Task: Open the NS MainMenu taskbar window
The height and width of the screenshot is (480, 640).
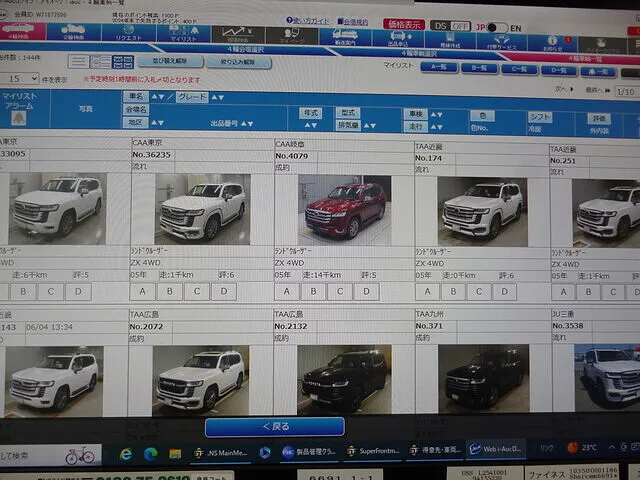Action: click(221, 453)
